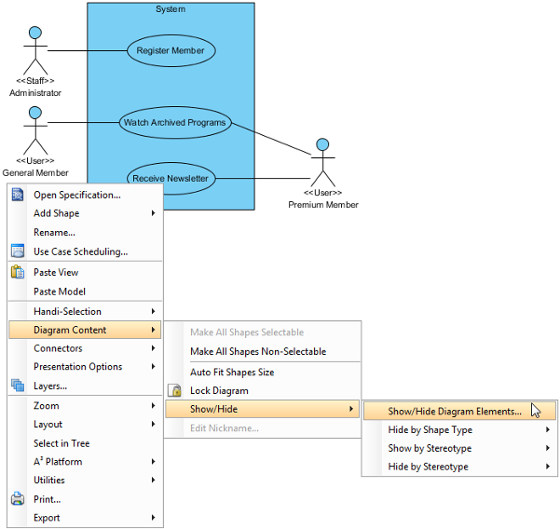Choose Paste Model menu item
The height and width of the screenshot is (529, 560).
click(85, 291)
